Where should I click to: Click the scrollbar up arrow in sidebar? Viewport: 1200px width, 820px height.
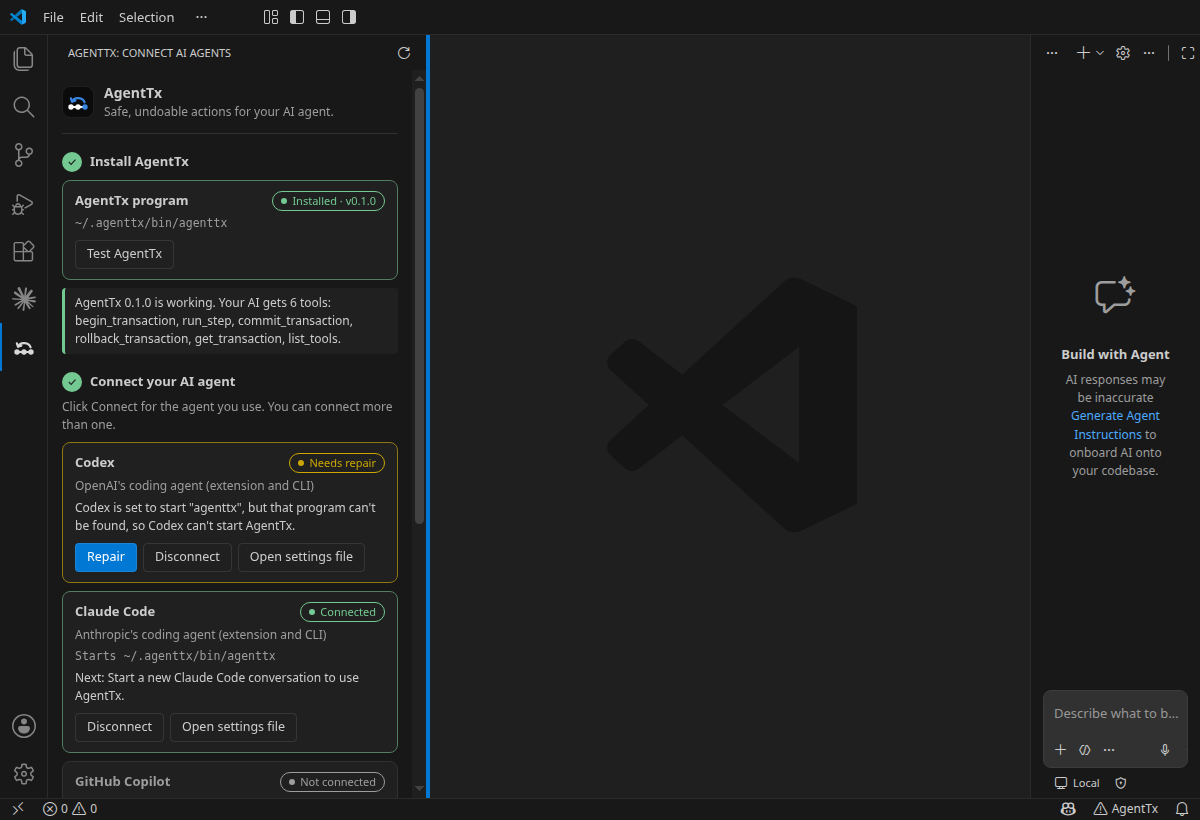tap(419, 78)
